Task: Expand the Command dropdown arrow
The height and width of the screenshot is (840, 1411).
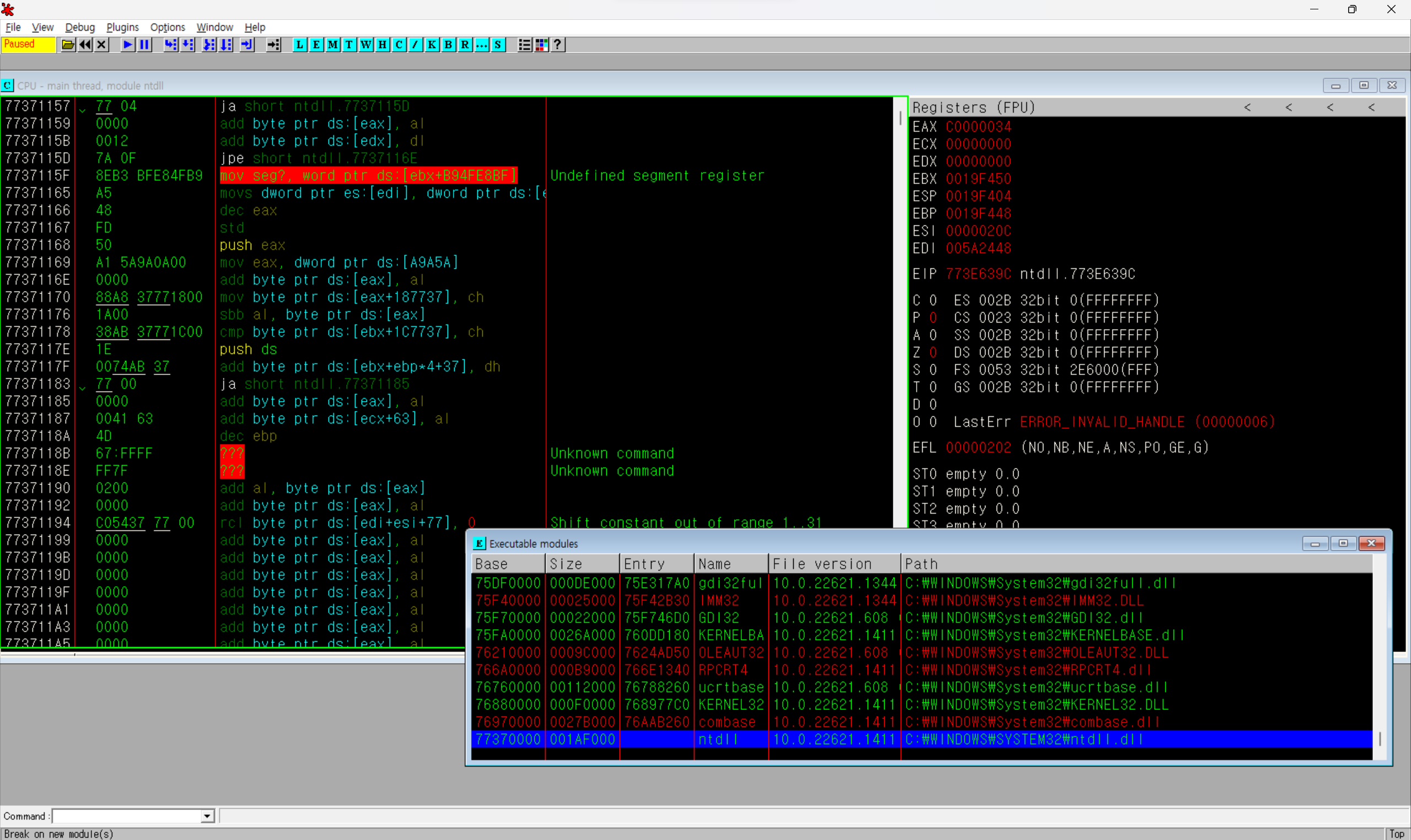Action: click(x=207, y=816)
